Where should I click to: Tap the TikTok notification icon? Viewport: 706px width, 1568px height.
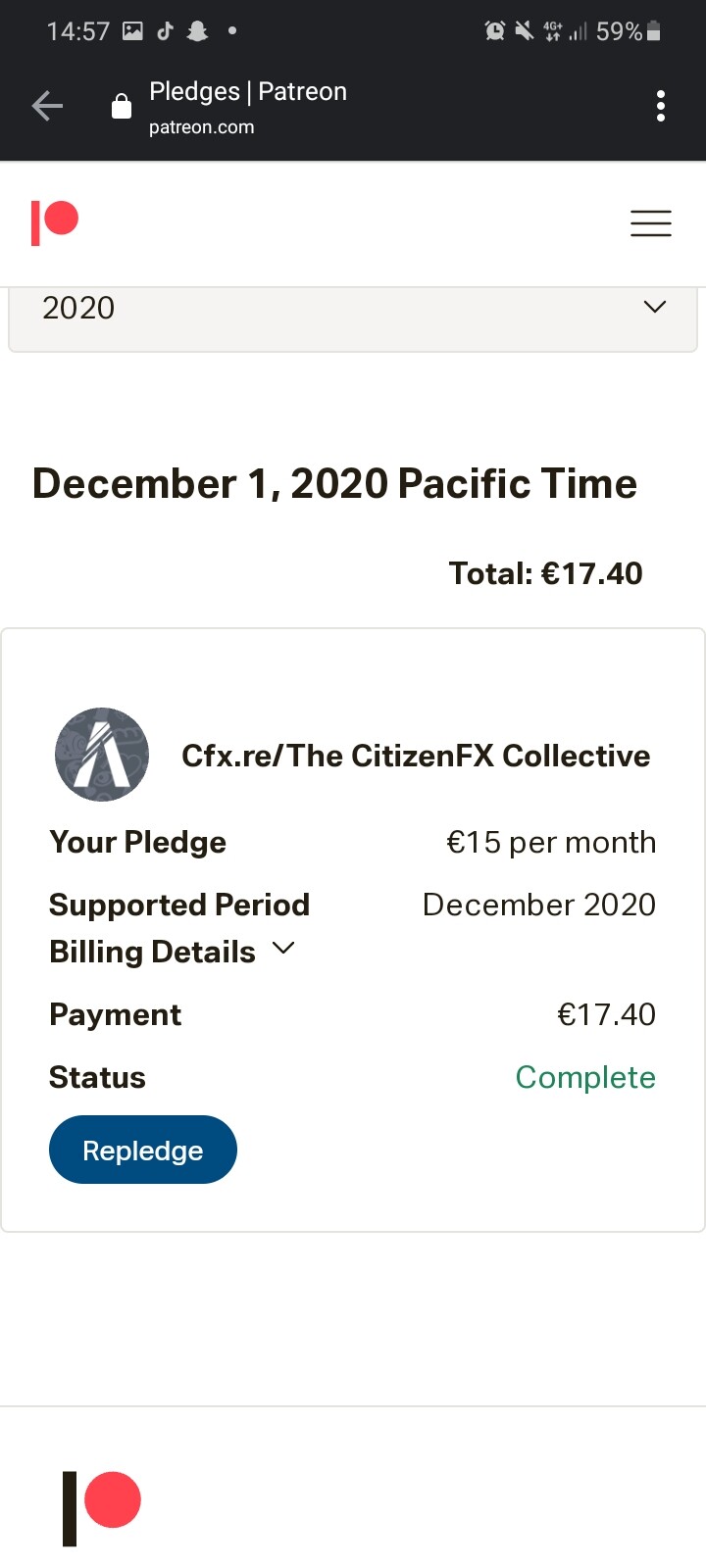point(165,31)
